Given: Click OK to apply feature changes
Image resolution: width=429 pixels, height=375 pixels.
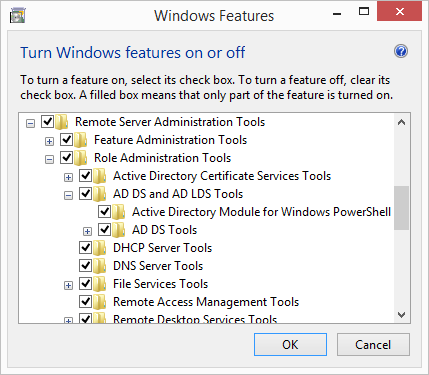Looking at the screenshot, I should click(x=290, y=345).
